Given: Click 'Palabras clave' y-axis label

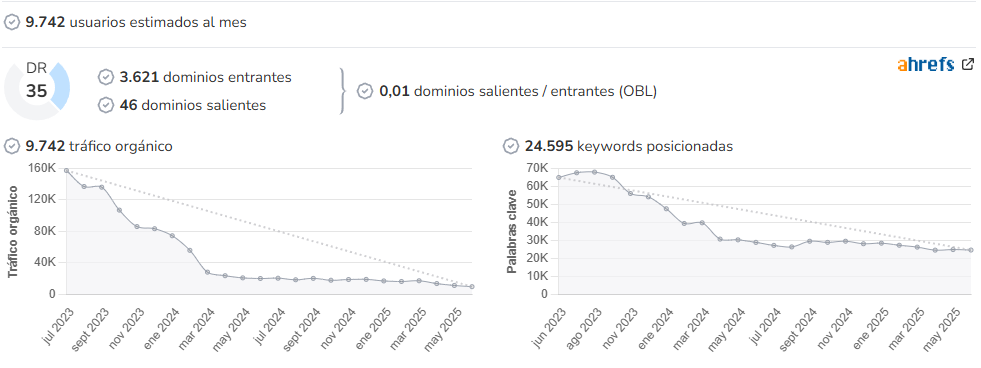Looking at the screenshot, I should tap(511, 231).
